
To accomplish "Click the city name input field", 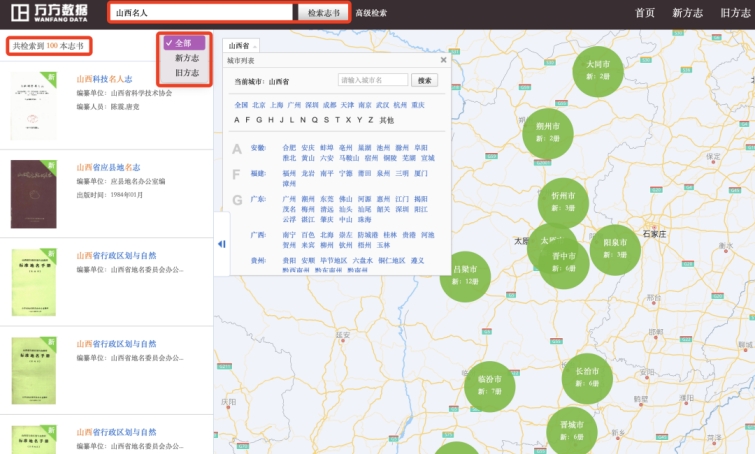I will [373, 80].
